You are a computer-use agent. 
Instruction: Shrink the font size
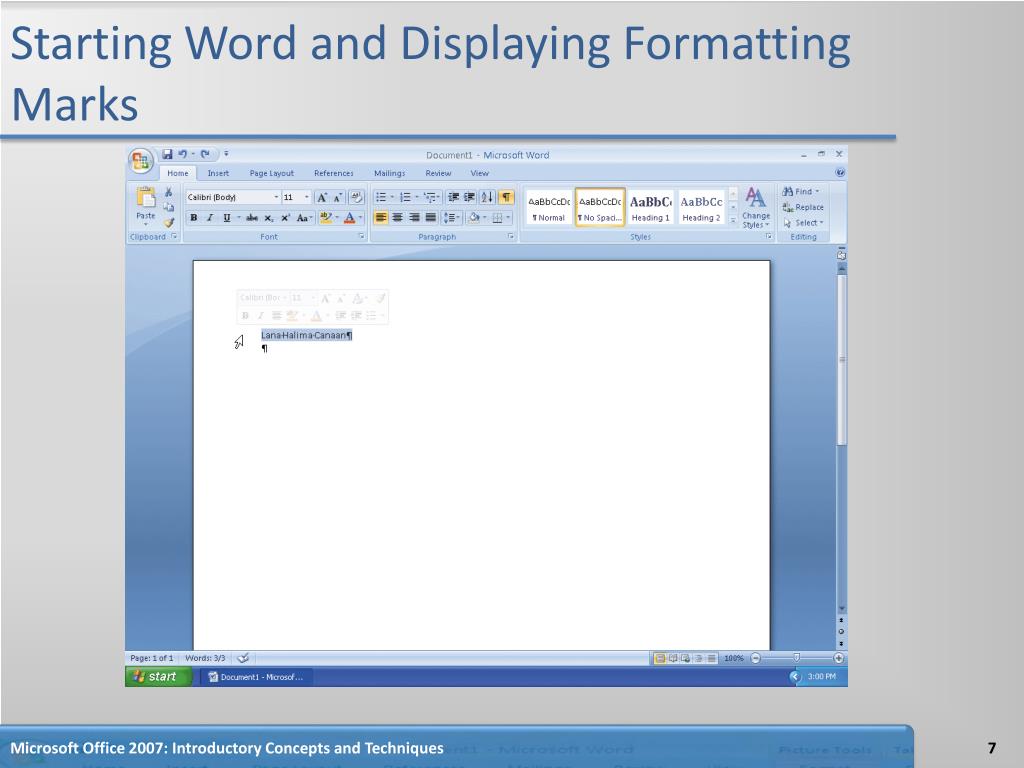[x=338, y=197]
